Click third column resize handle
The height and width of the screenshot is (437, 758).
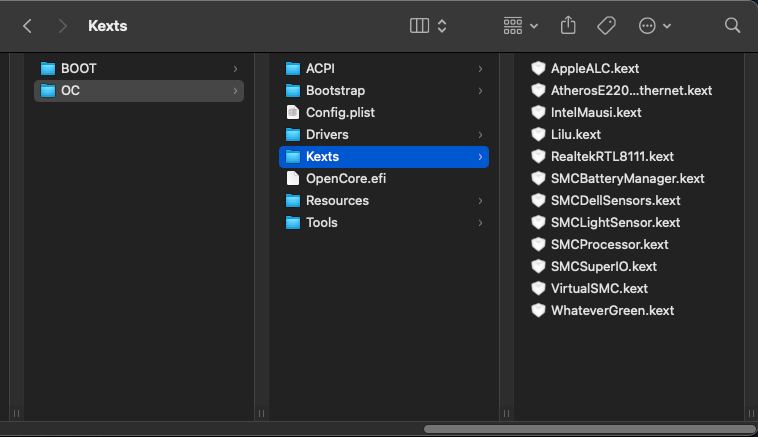(507, 413)
